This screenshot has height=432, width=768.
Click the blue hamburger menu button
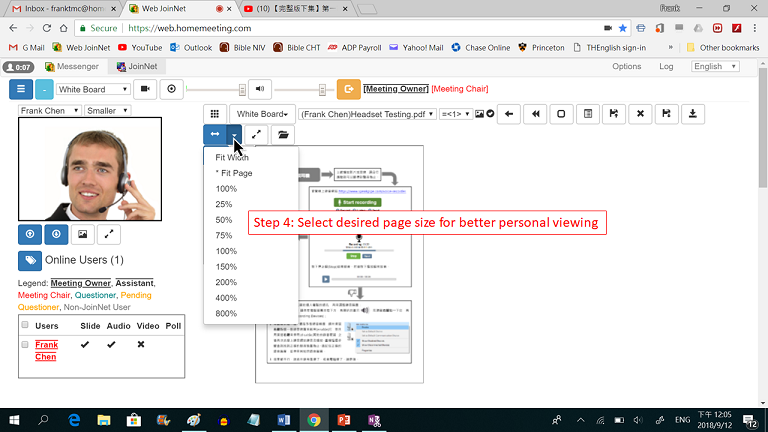pyautogui.click(x=22, y=89)
